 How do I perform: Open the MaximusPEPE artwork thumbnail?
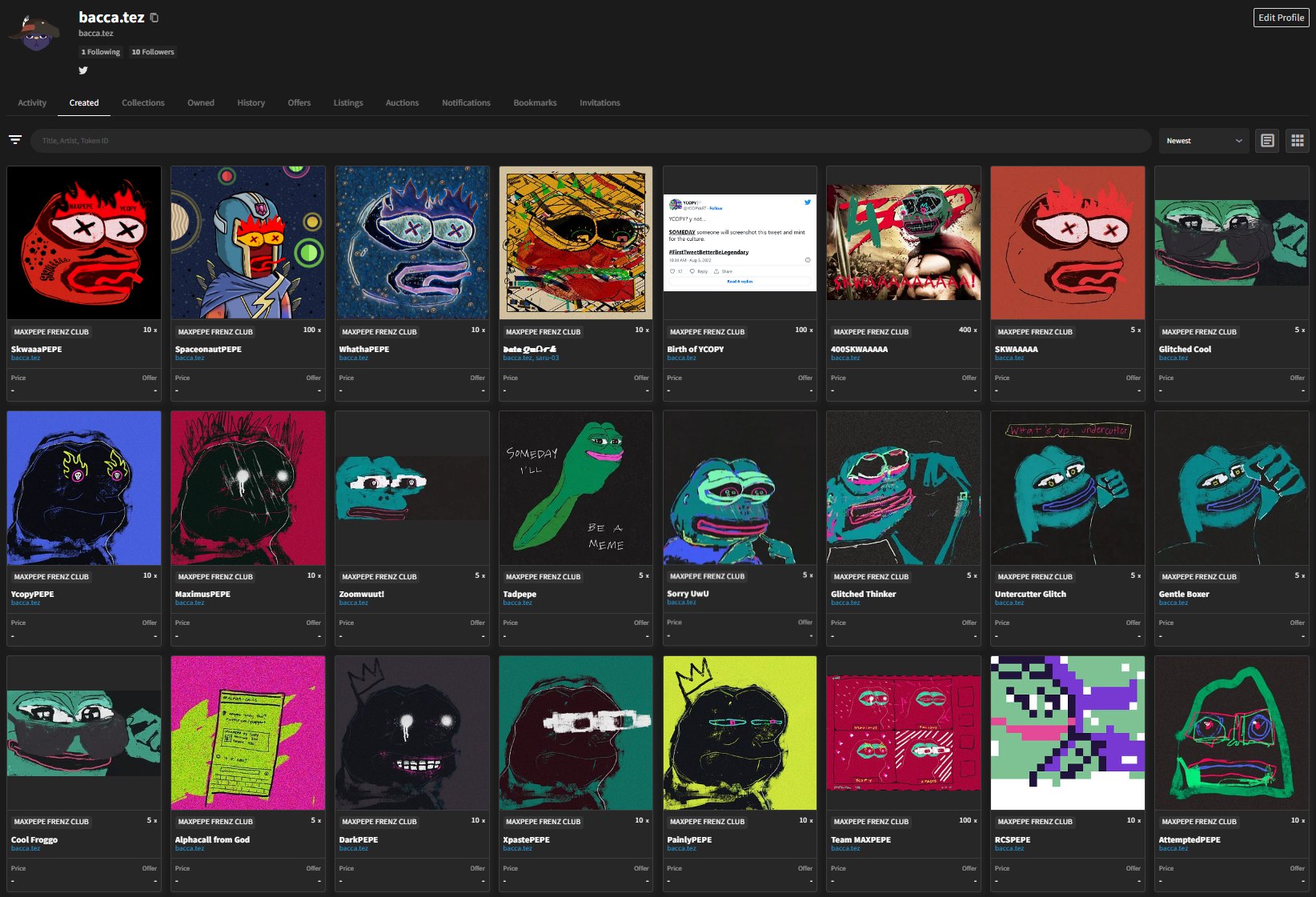coord(248,488)
